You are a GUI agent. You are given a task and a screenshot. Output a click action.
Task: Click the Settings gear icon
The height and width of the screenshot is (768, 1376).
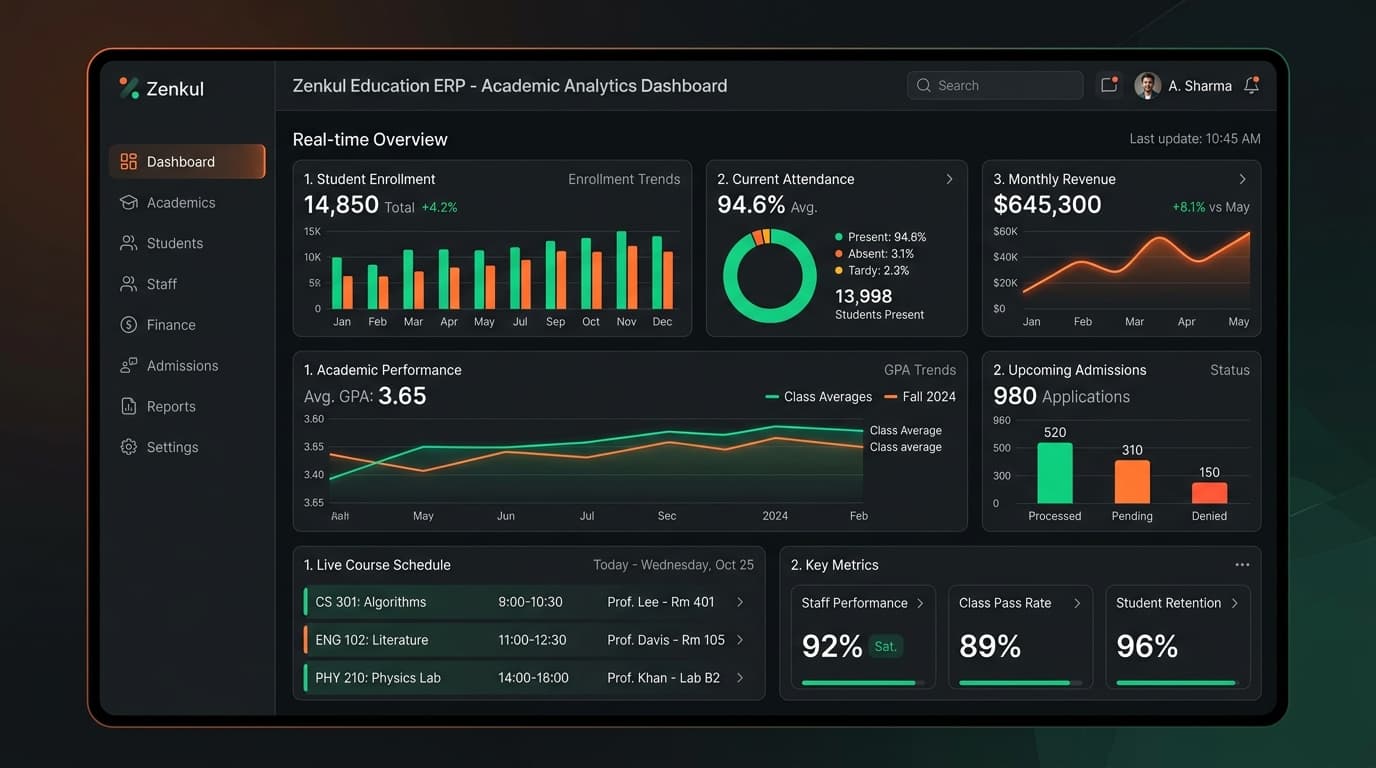tap(128, 447)
